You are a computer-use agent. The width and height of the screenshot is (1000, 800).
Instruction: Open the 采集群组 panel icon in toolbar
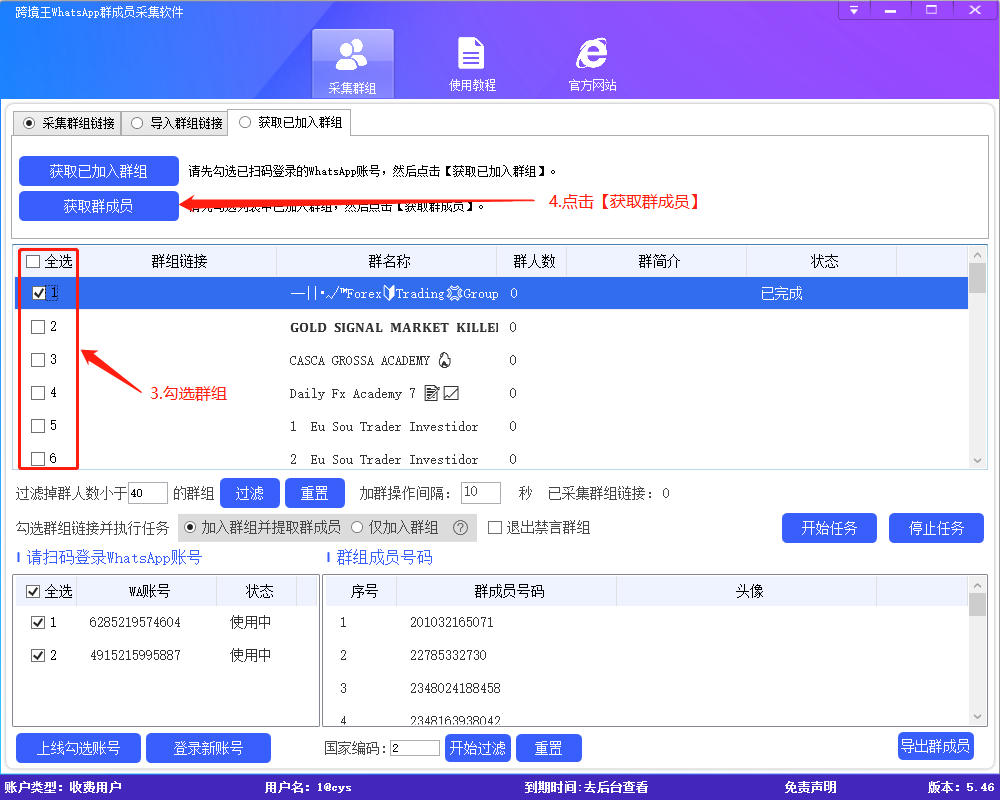coord(352,60)
